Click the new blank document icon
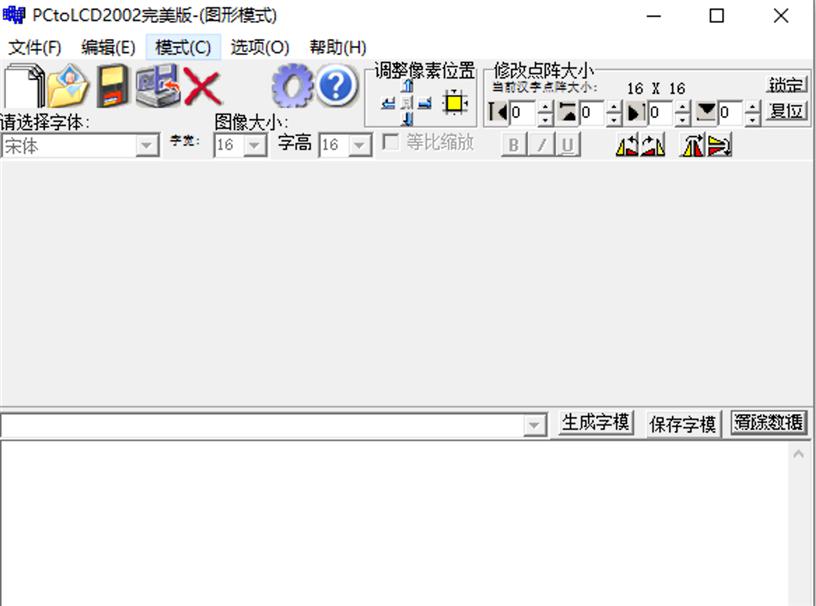Image resolution: width=816 pixels, height=606 pixels. pyautogui.click(x=24, y=85)
